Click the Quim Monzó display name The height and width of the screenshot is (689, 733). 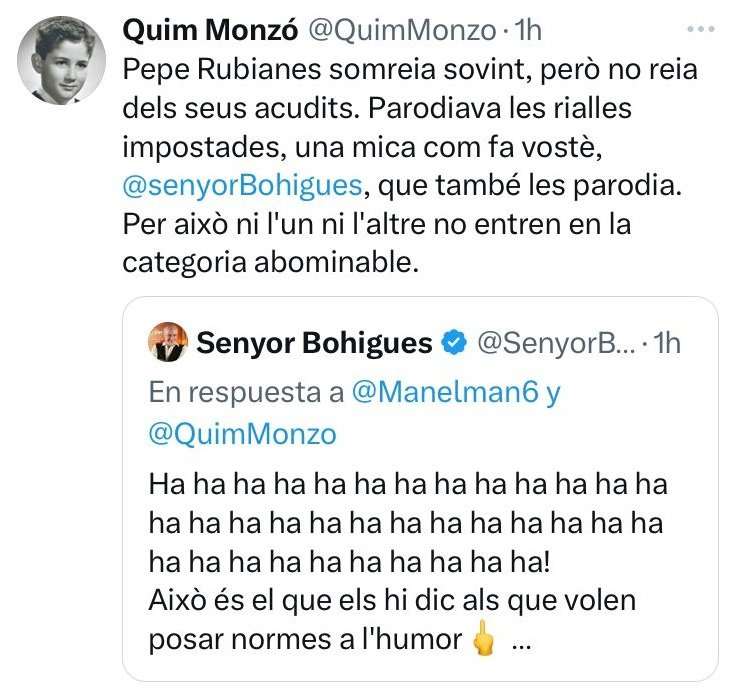click(x=209, y=31)
